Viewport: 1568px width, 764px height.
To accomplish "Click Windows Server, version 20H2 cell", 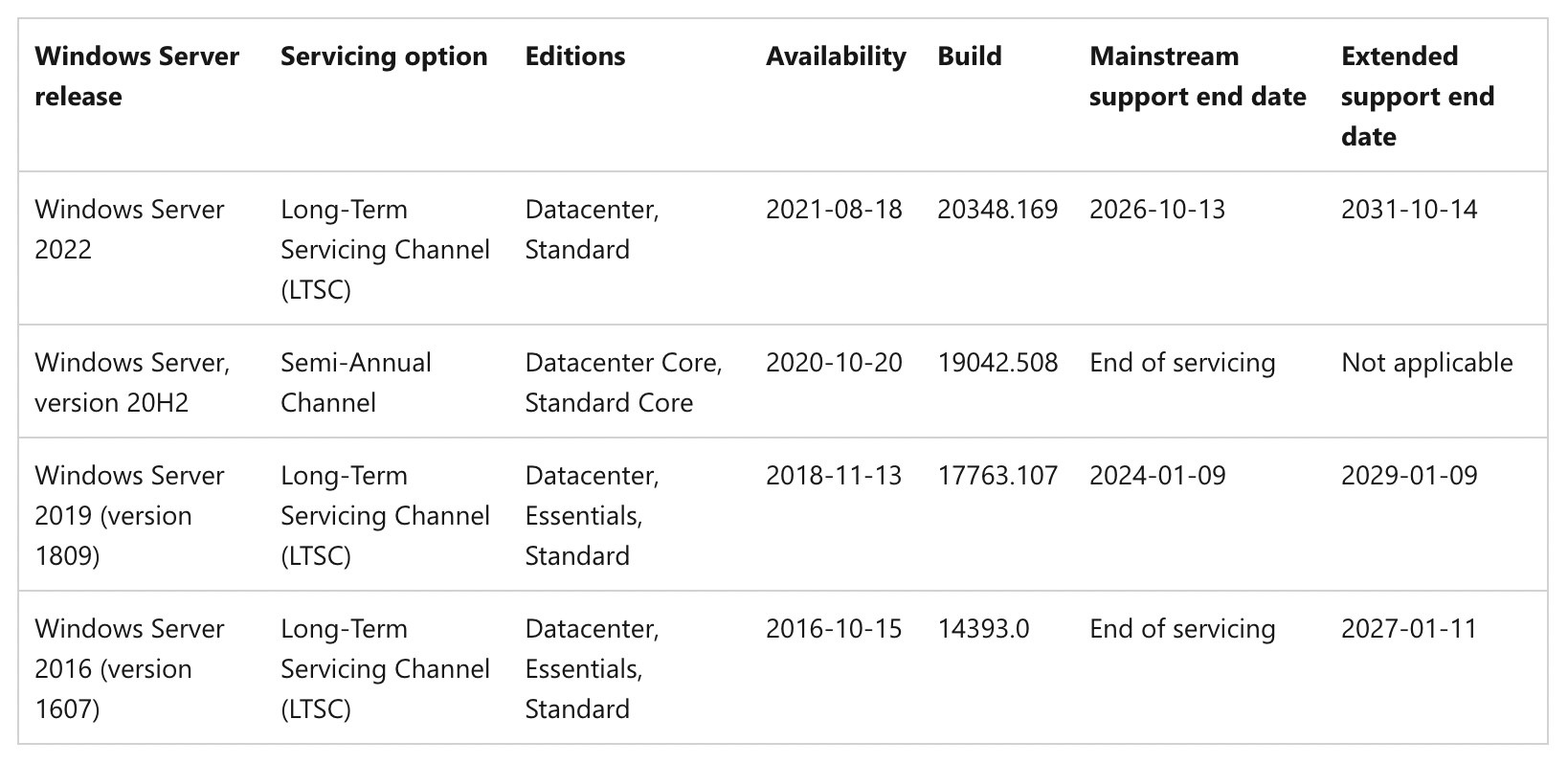I will [x=132, y=382].
